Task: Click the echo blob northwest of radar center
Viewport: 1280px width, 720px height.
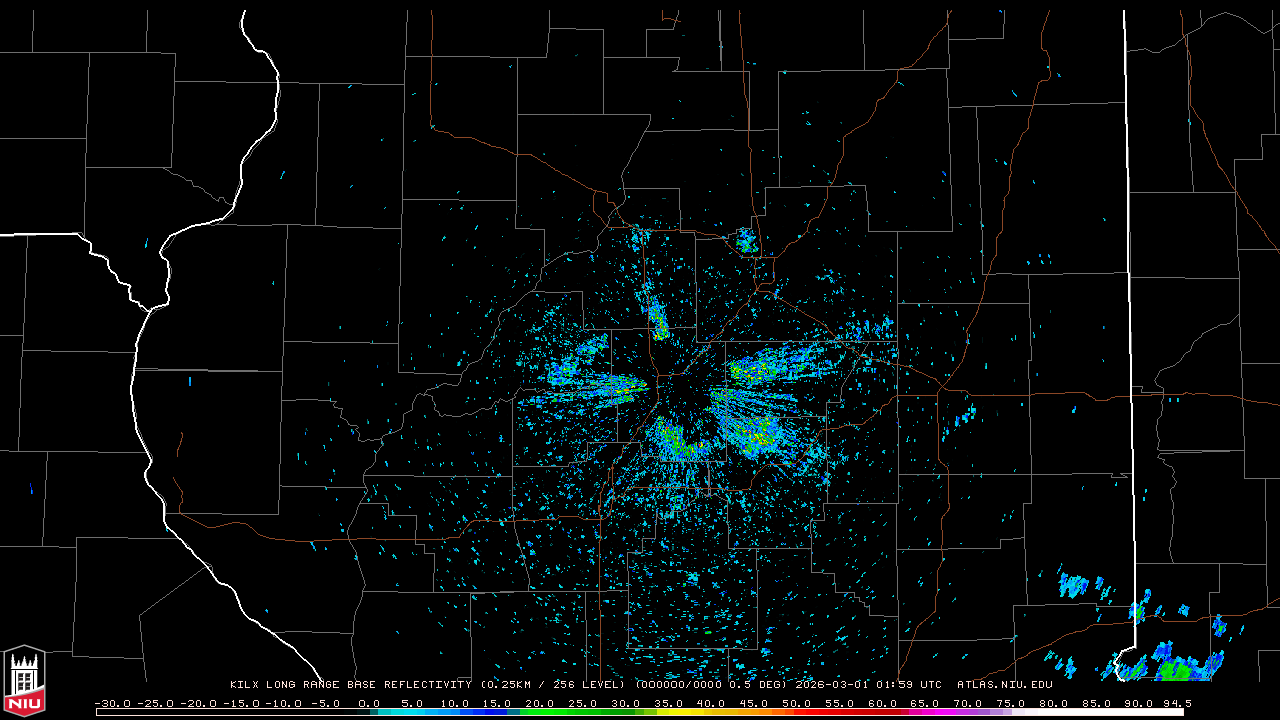Action: 658,320
